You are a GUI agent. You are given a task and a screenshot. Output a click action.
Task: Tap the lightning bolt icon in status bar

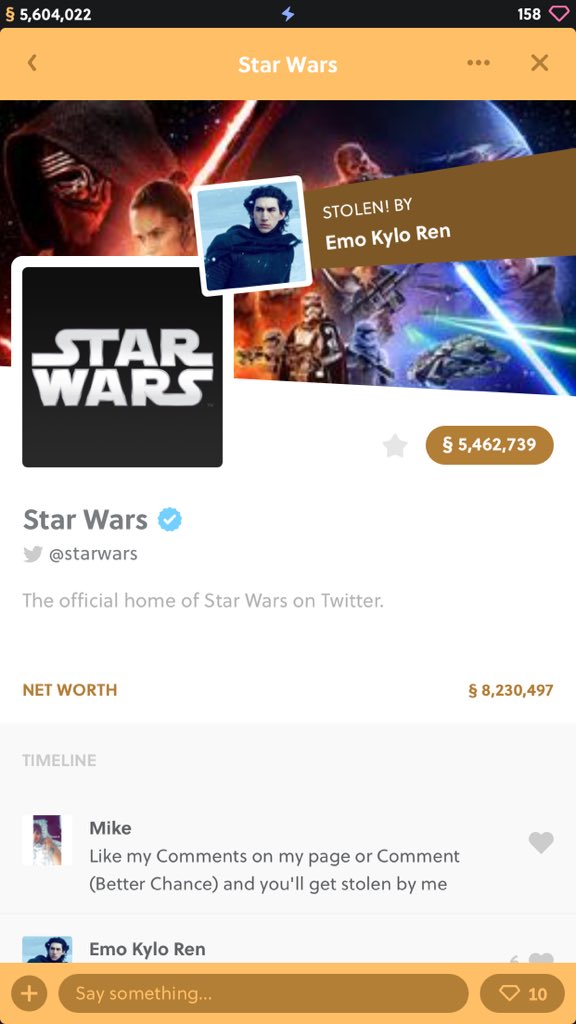pos(288,14)
